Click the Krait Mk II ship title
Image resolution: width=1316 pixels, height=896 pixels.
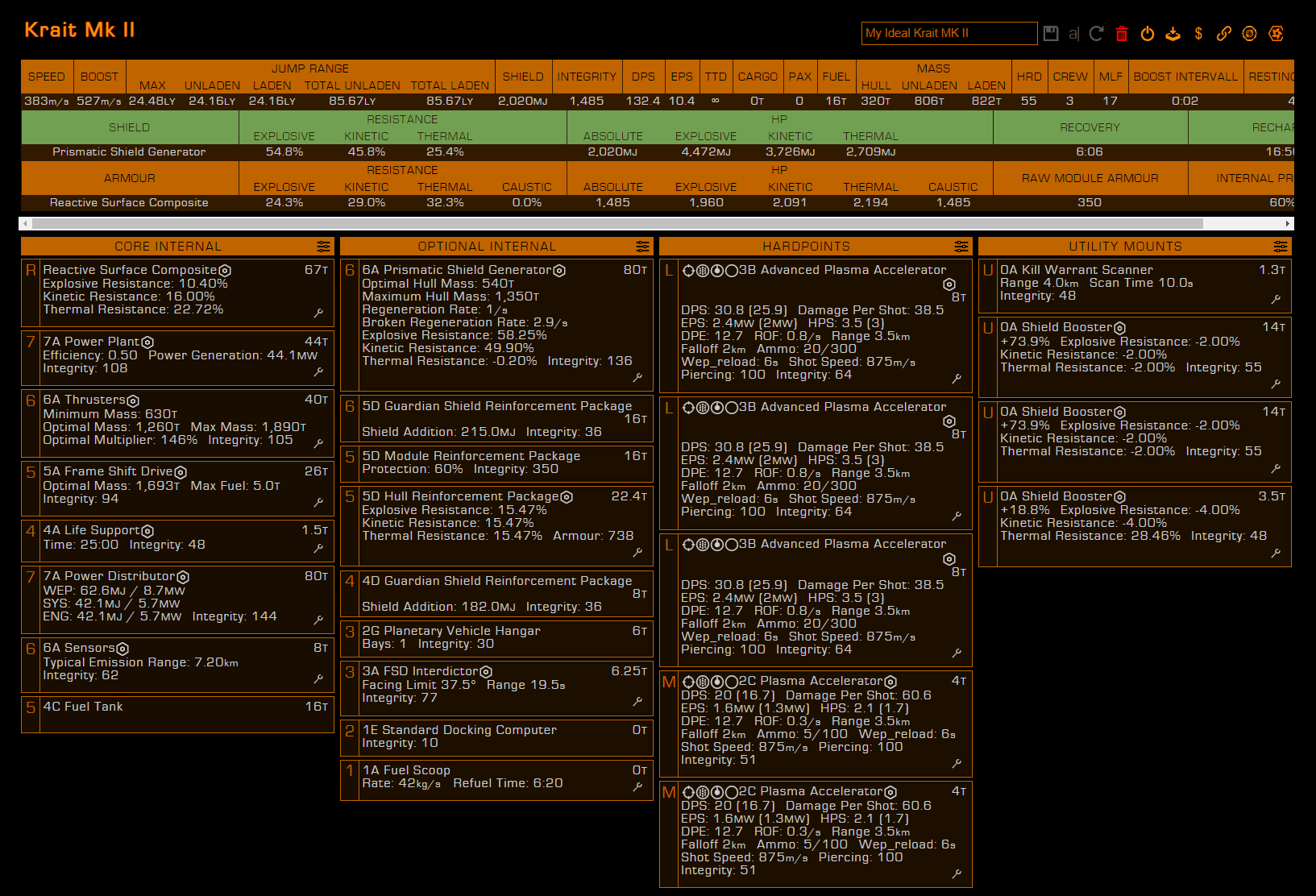click(80, 30)
